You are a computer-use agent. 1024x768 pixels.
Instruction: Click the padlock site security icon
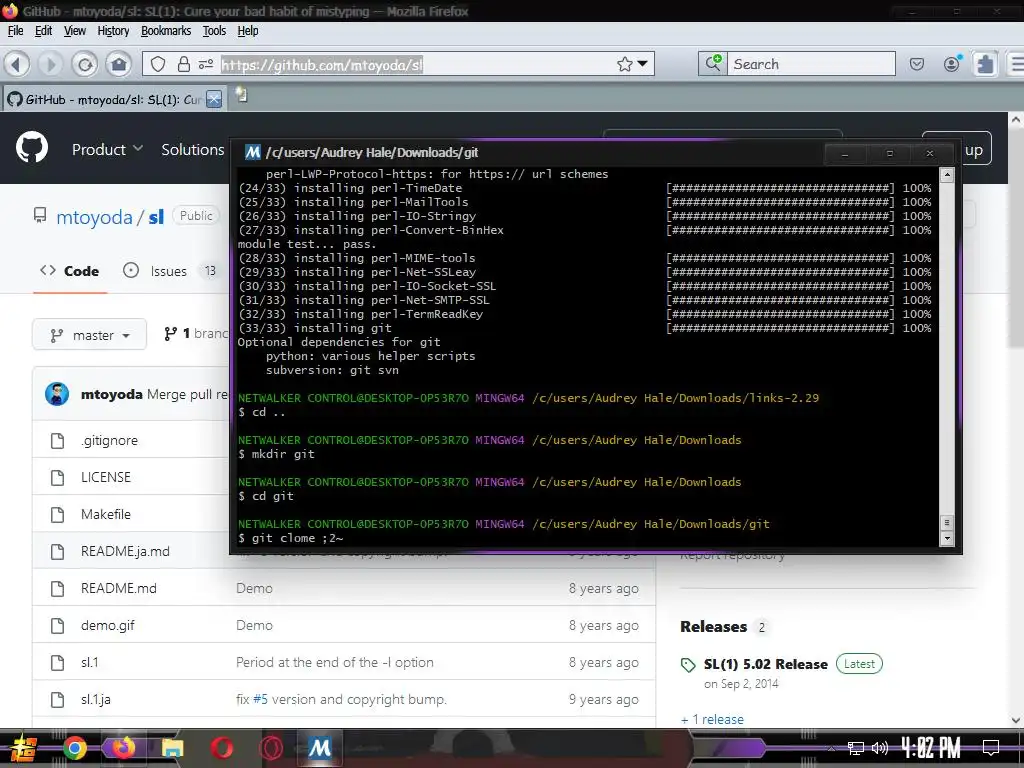pyautogui.click(x=184, y=64)
